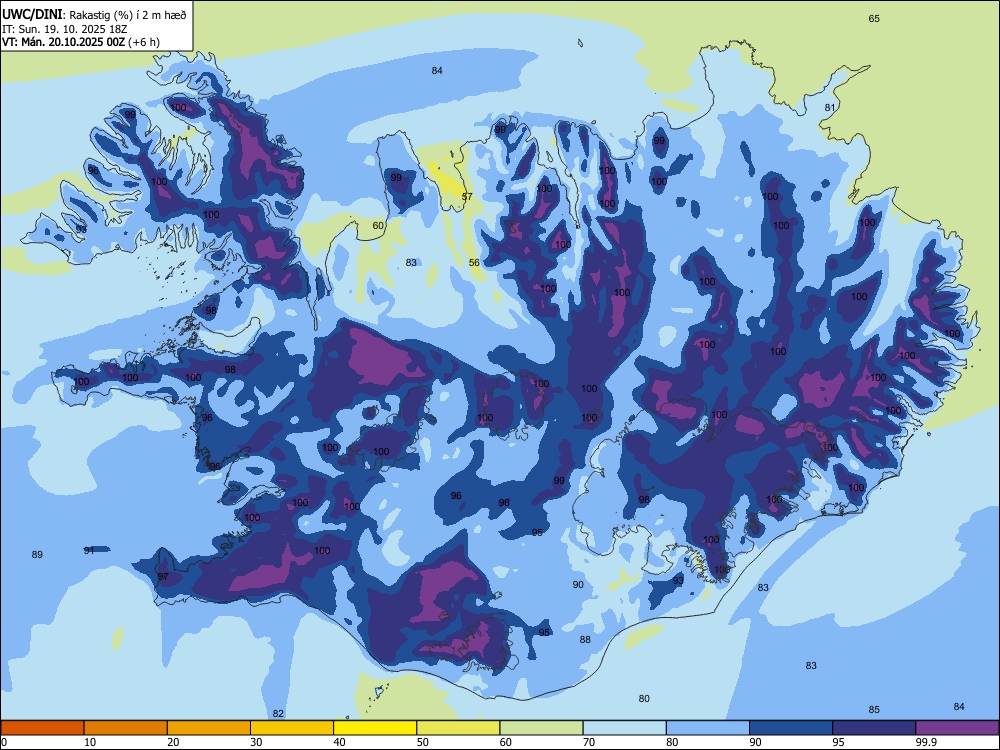The image size is (1000, 750).
Task: Click the legend tick label '10'
Action: (90, 742)
